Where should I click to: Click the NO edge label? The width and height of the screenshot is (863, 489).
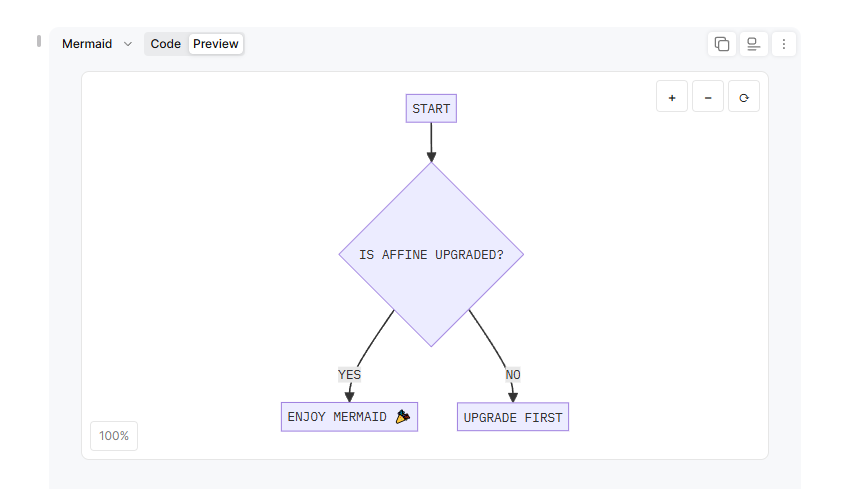513,375
